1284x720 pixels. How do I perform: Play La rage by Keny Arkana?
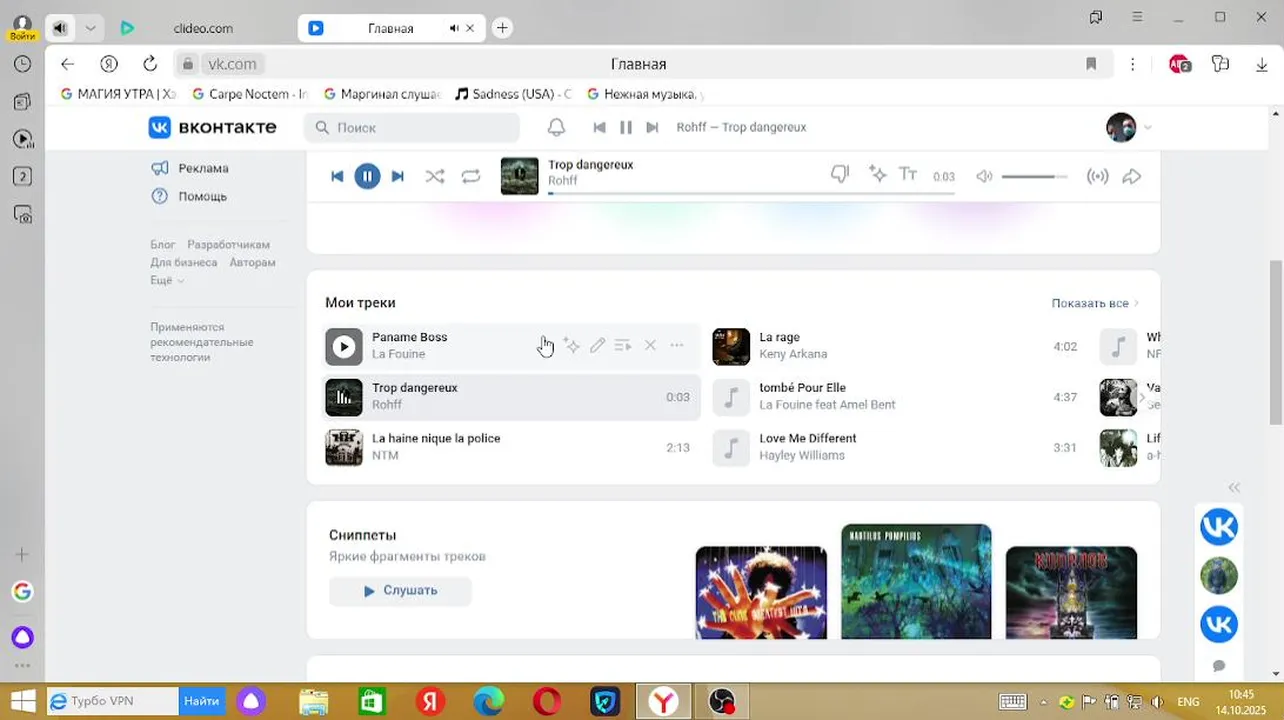(x=731, y=347)
